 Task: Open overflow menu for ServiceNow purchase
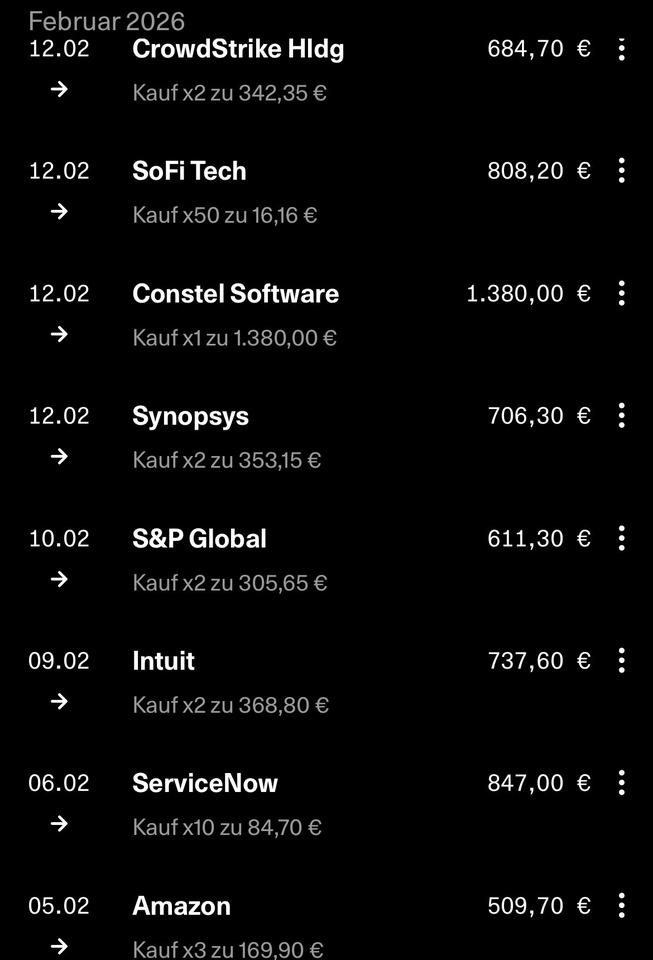(x=621, y=783)
